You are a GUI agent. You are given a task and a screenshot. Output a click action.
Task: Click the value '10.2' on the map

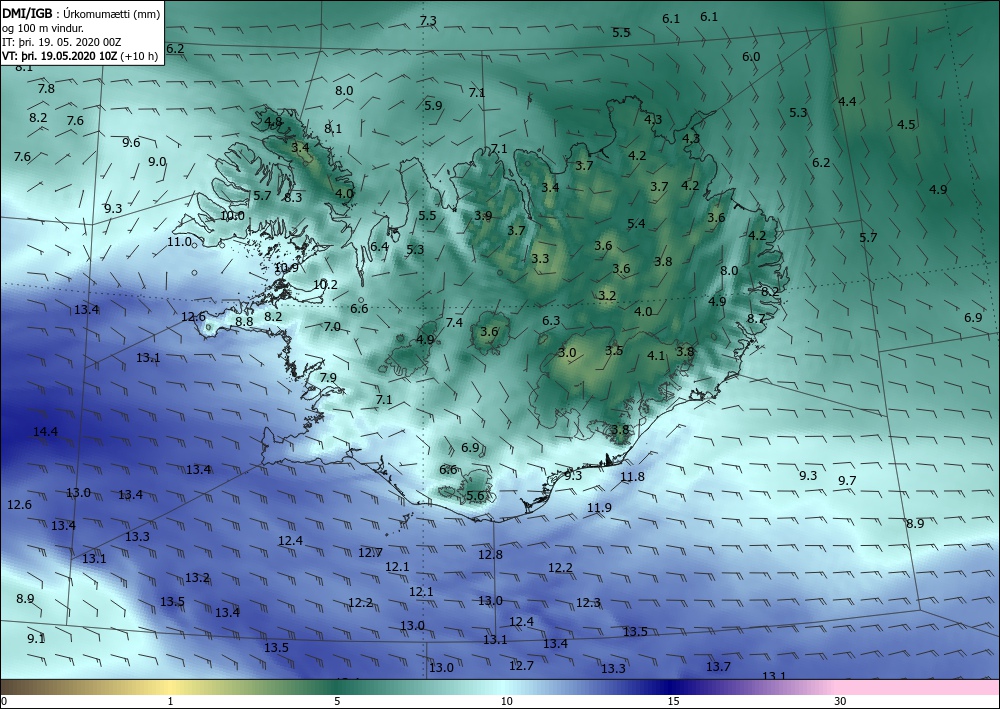[325, 284]
